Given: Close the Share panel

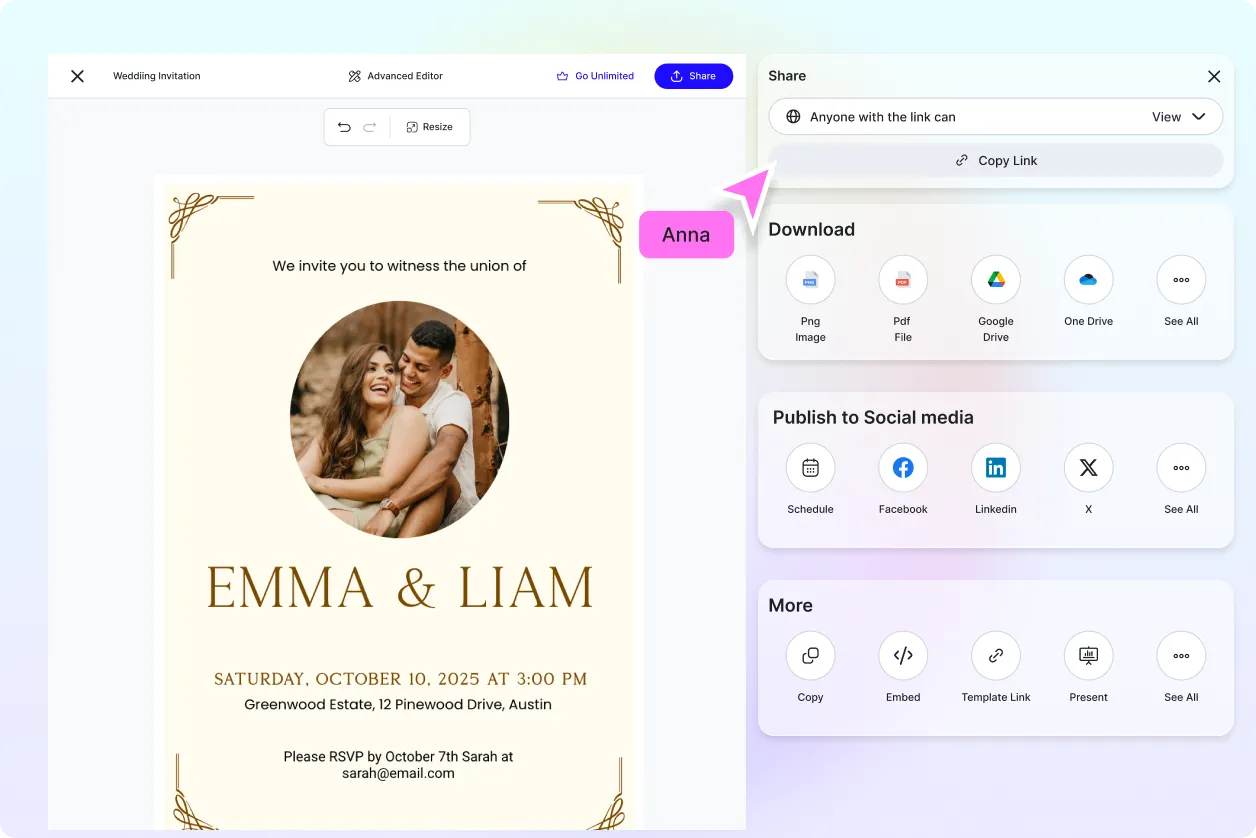Looking at the screenshot, I should [1214, 76].
